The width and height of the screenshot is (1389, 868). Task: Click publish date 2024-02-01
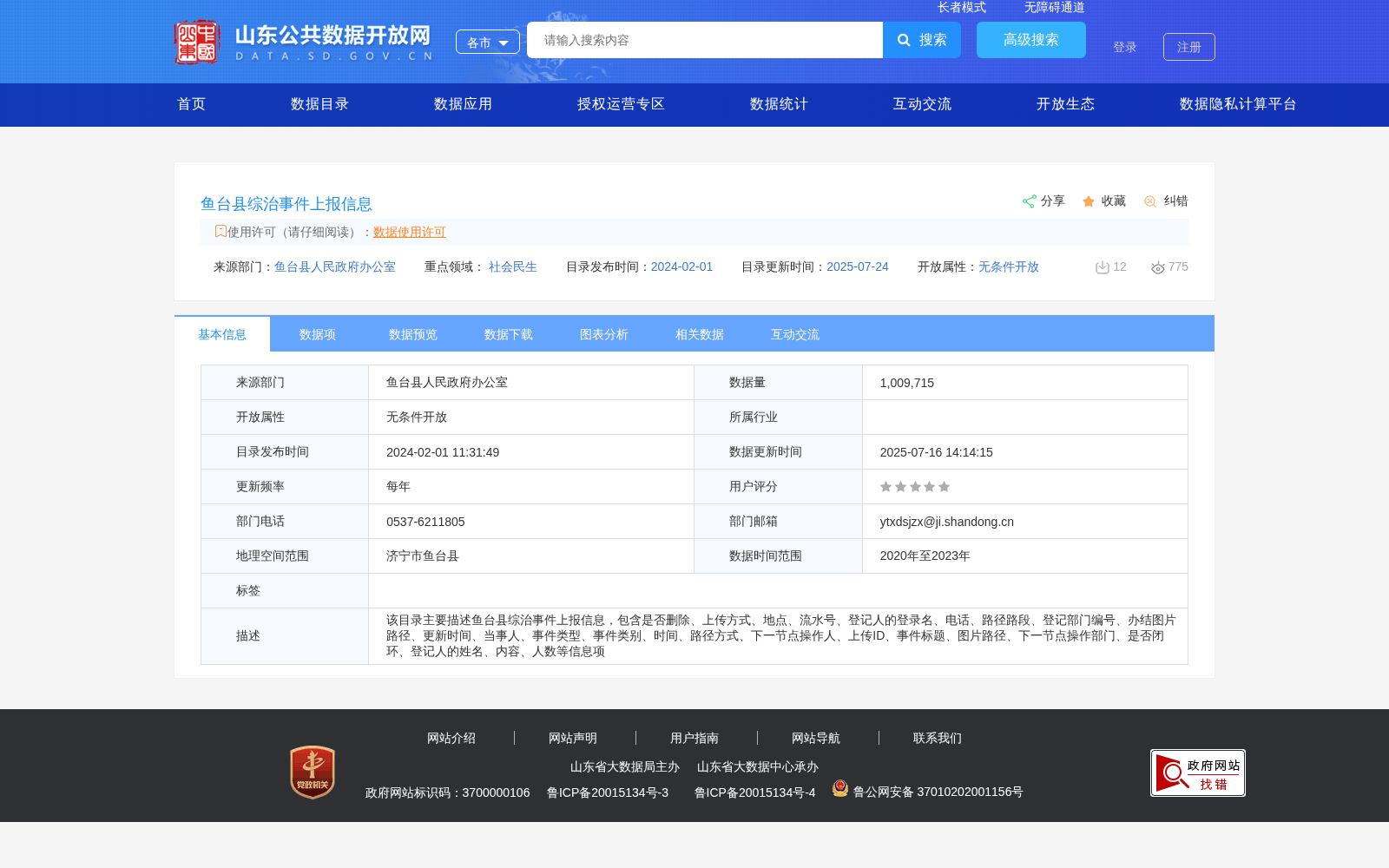click(681, 267)
